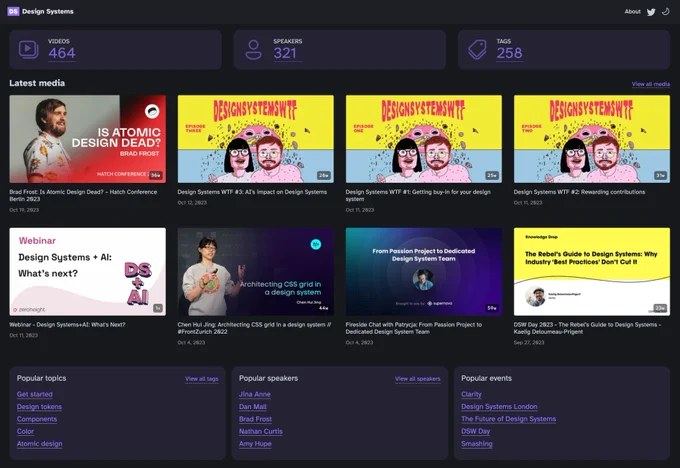Open the Design tokens topic

tap(39, 407)
